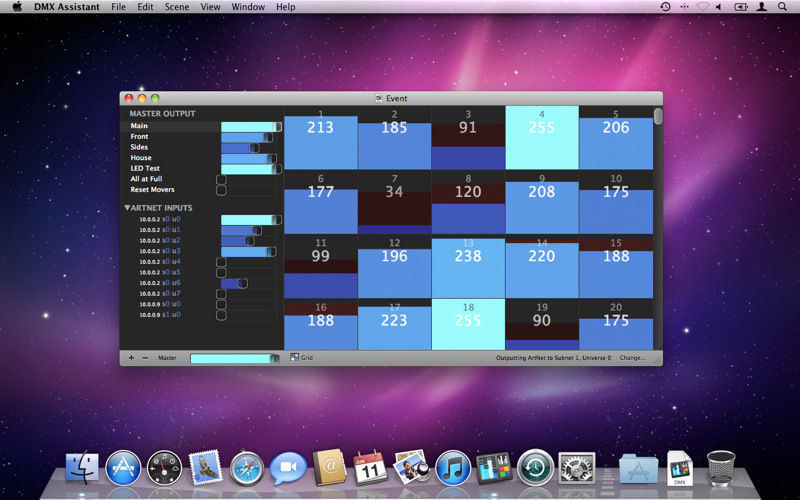Open iTunes from the dock

pyautogui.click(x=452, y=468)
